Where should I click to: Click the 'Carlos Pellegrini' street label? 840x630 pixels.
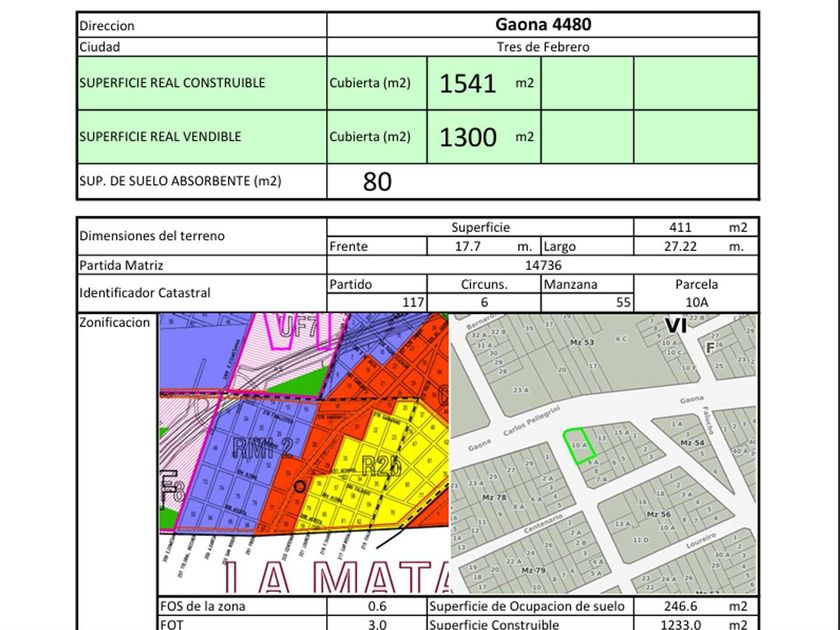[531, 421]
